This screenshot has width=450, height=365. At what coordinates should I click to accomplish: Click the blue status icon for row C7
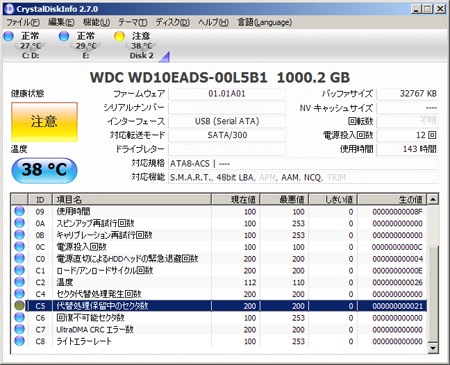[x=19, y=329]
